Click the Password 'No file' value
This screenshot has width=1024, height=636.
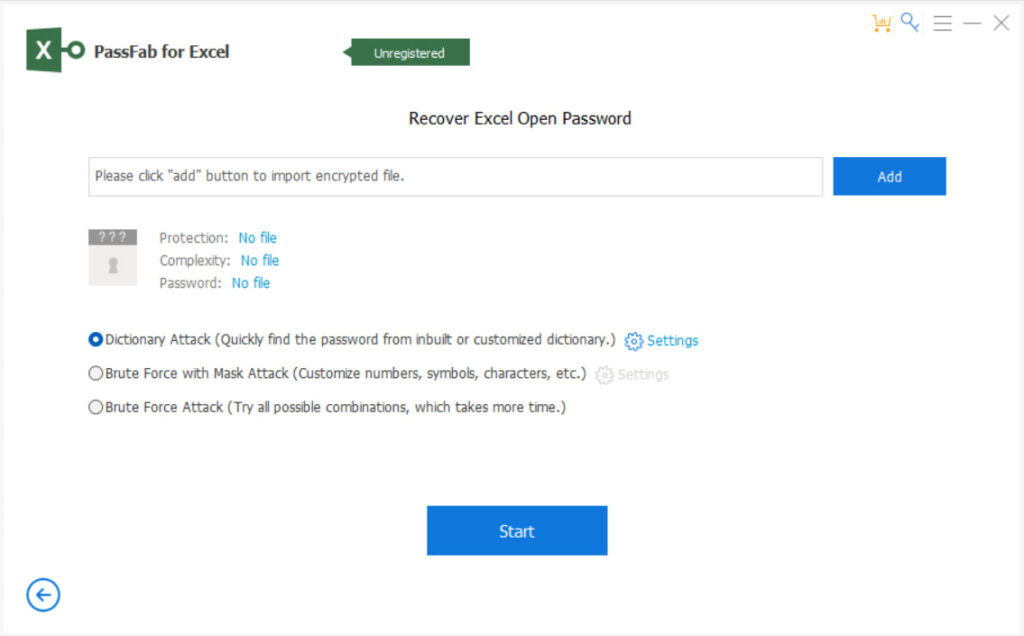[251, 283]
